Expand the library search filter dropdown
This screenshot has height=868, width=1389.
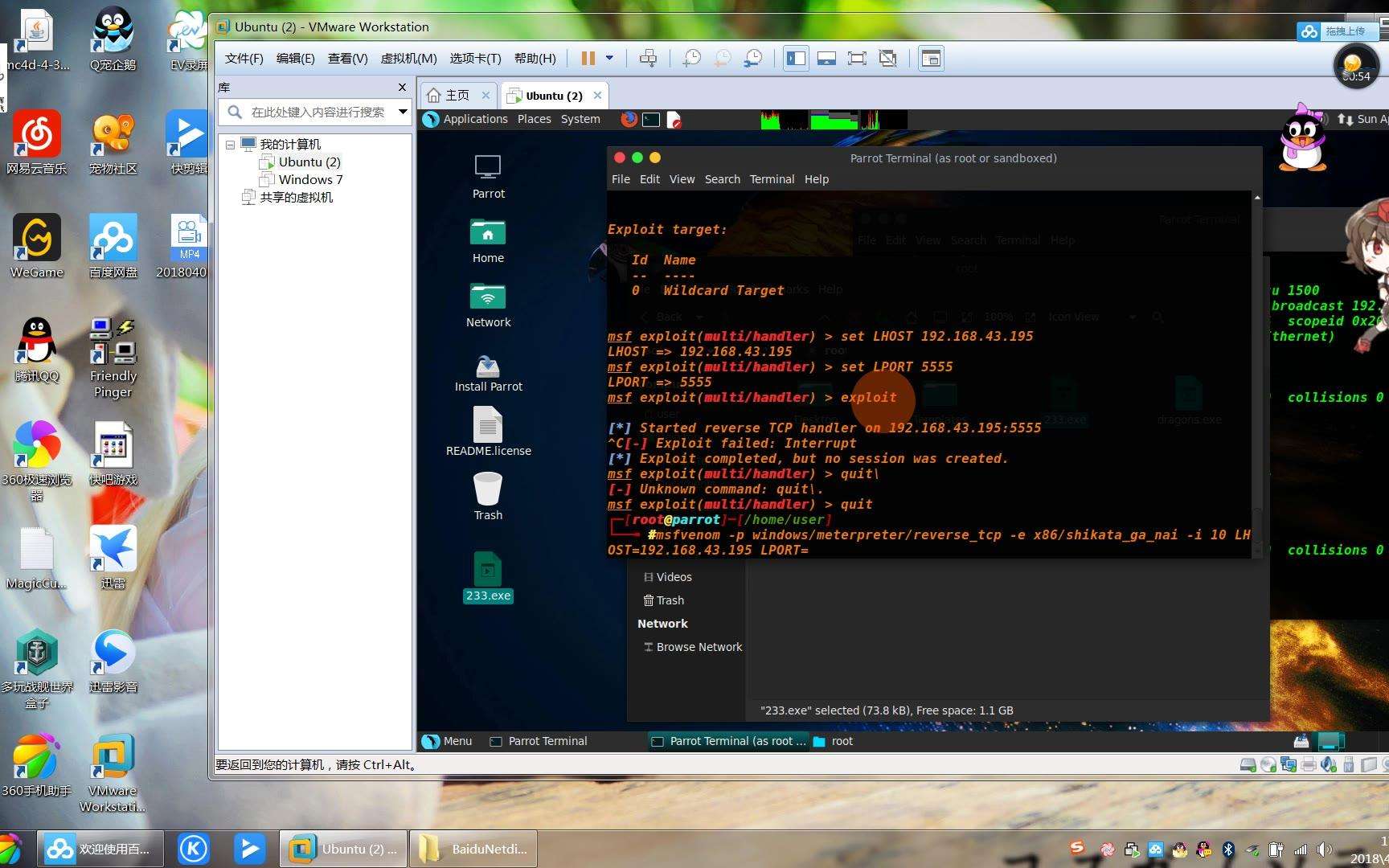click(x=403, y=112)
